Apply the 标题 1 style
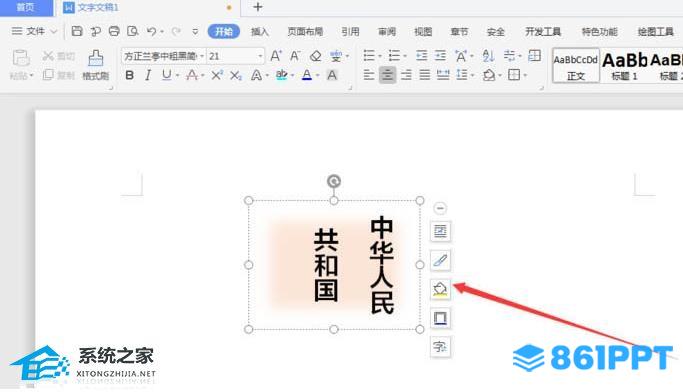 (625, 66)
